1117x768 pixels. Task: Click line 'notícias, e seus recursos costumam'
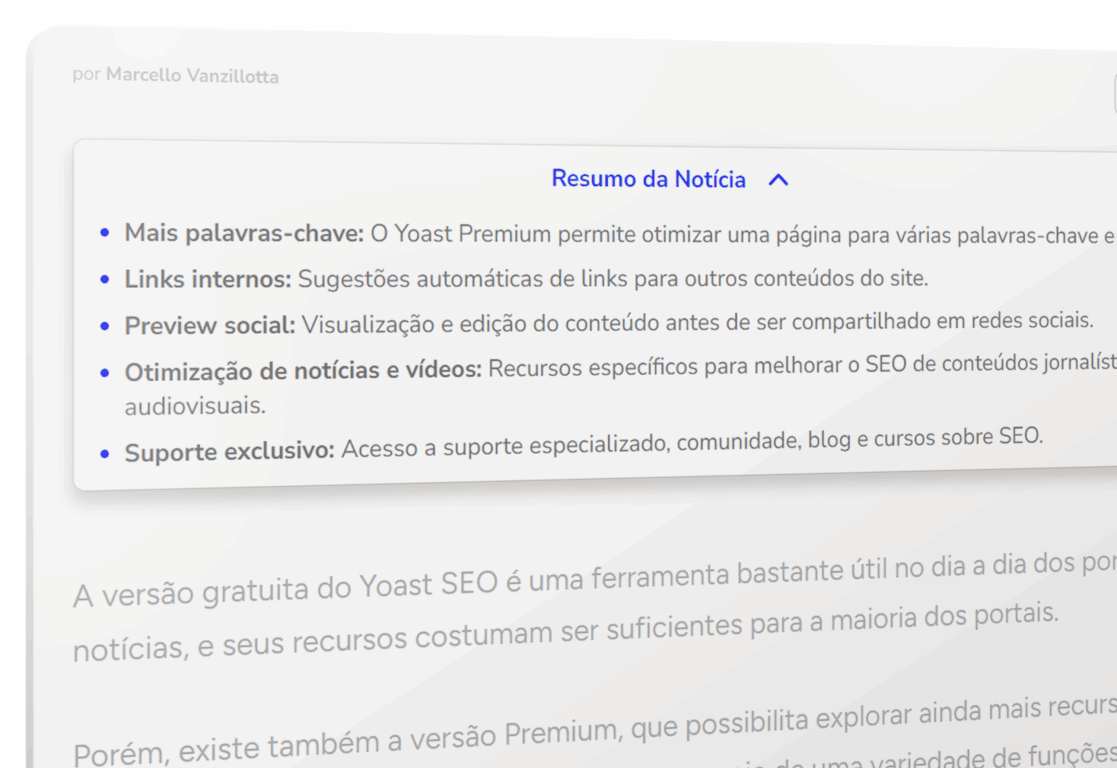coord(566,631)
